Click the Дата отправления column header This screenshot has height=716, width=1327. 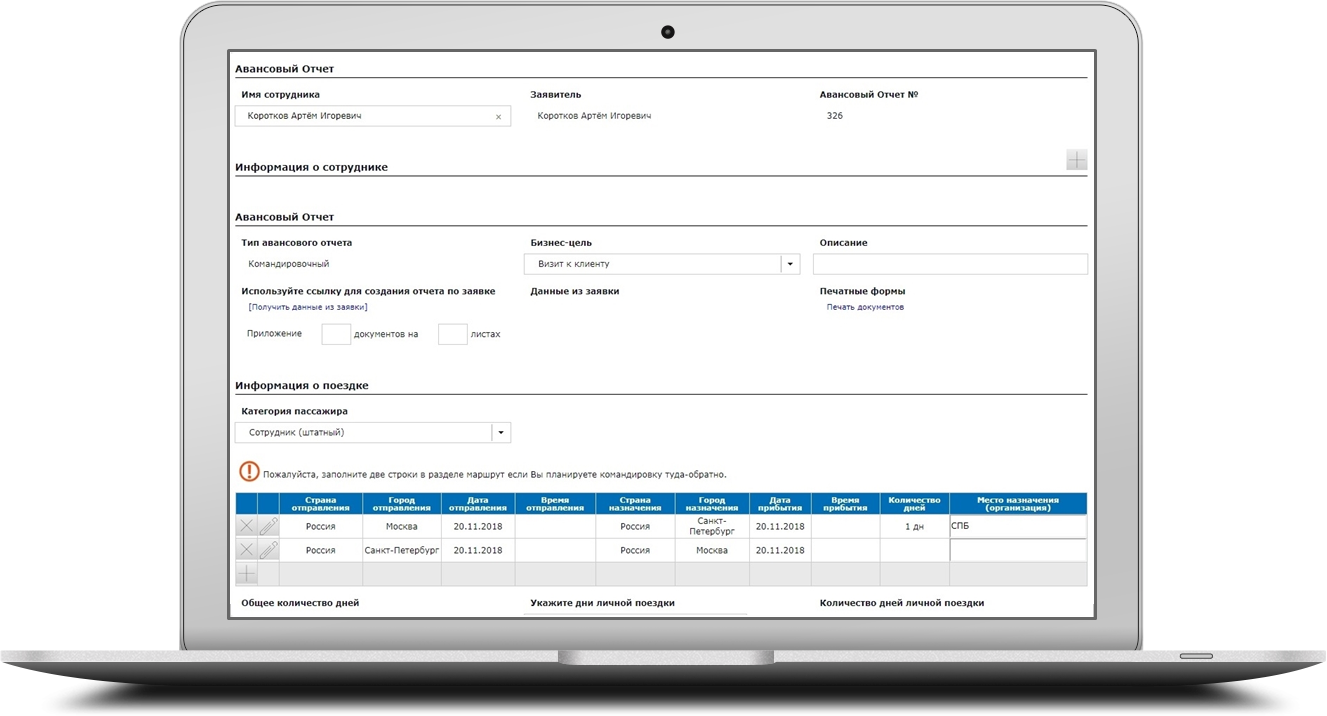click(x=478, y=504)
